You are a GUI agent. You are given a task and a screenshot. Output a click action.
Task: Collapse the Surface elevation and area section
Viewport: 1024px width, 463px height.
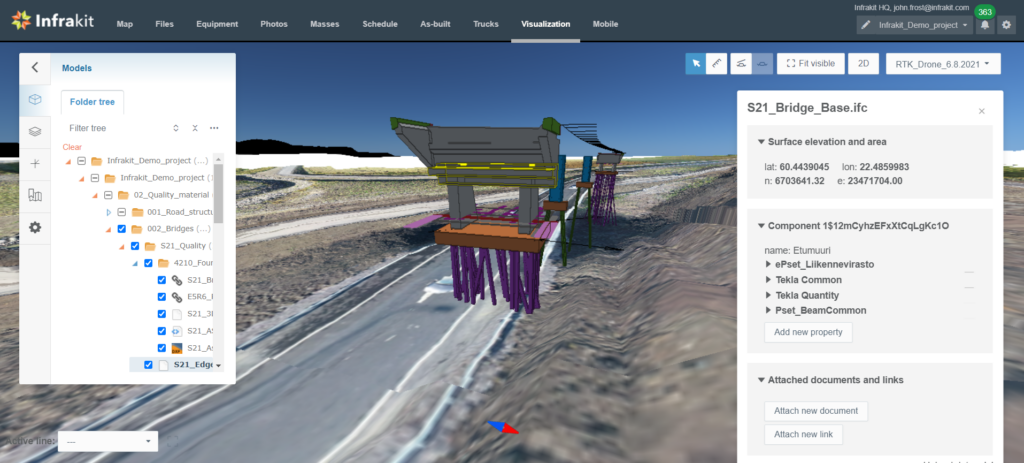tap(762, 142)
